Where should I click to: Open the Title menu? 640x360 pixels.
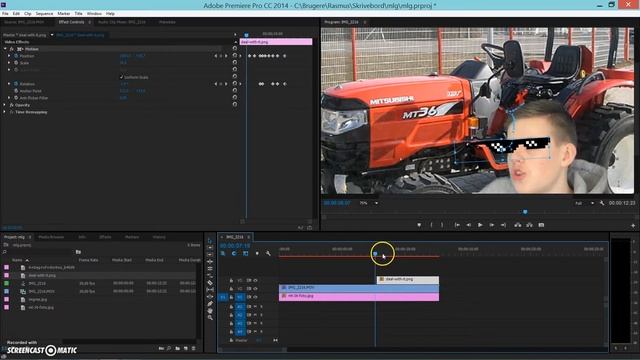coord(78,13)
